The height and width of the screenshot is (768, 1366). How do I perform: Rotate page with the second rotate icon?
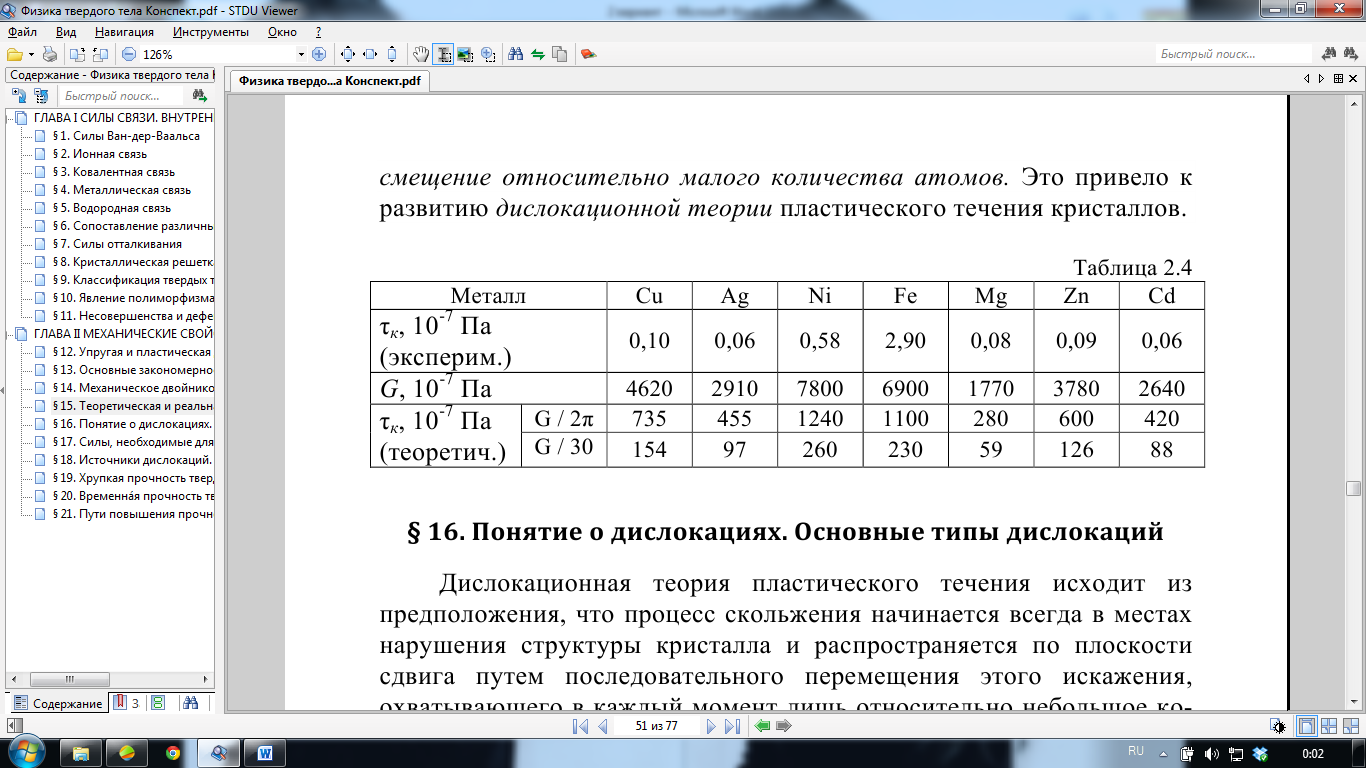[x=100, y=54]
